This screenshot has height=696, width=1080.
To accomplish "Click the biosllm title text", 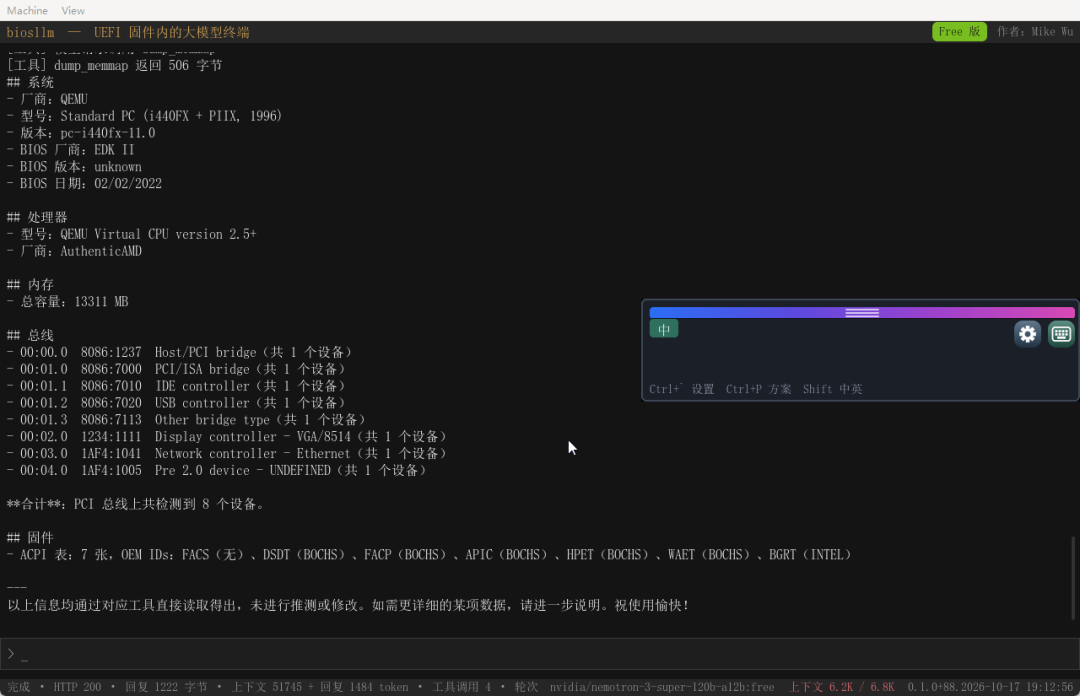I will point(30,32).
